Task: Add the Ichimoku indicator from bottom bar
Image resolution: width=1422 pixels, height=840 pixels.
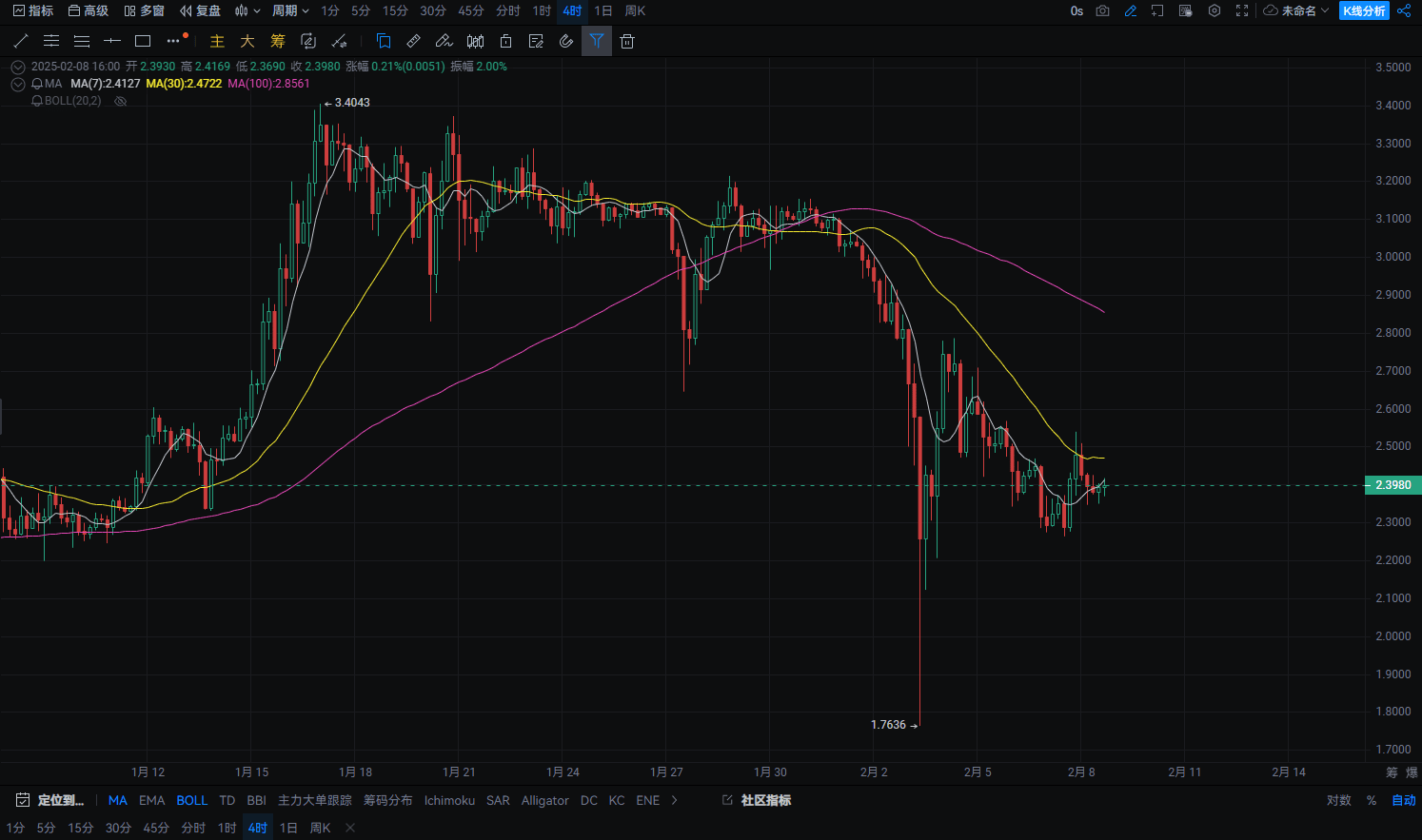Action: pos(449,800)
